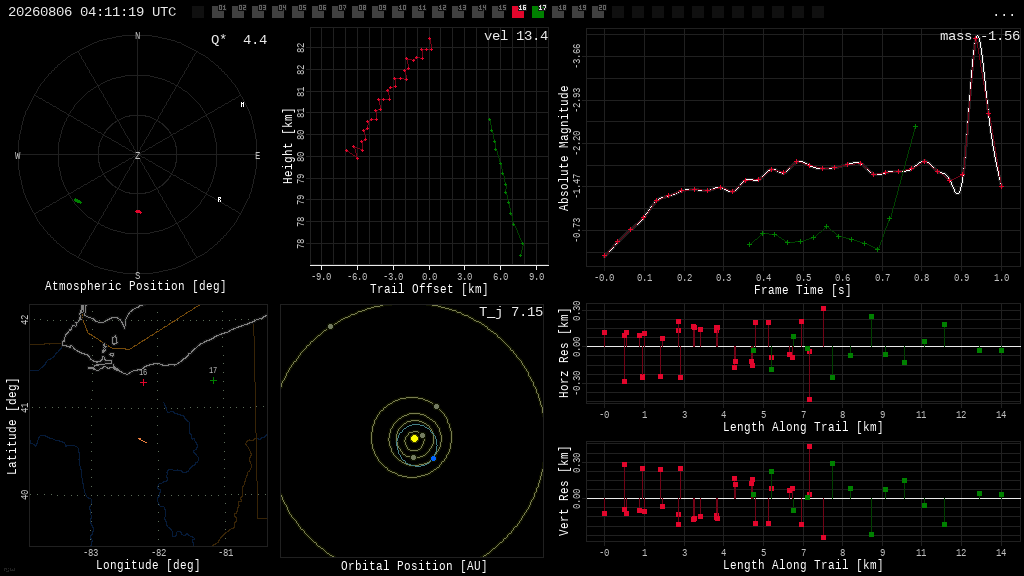Select station slot 10 box
The image size is (1024, 576).
(398, 11)
